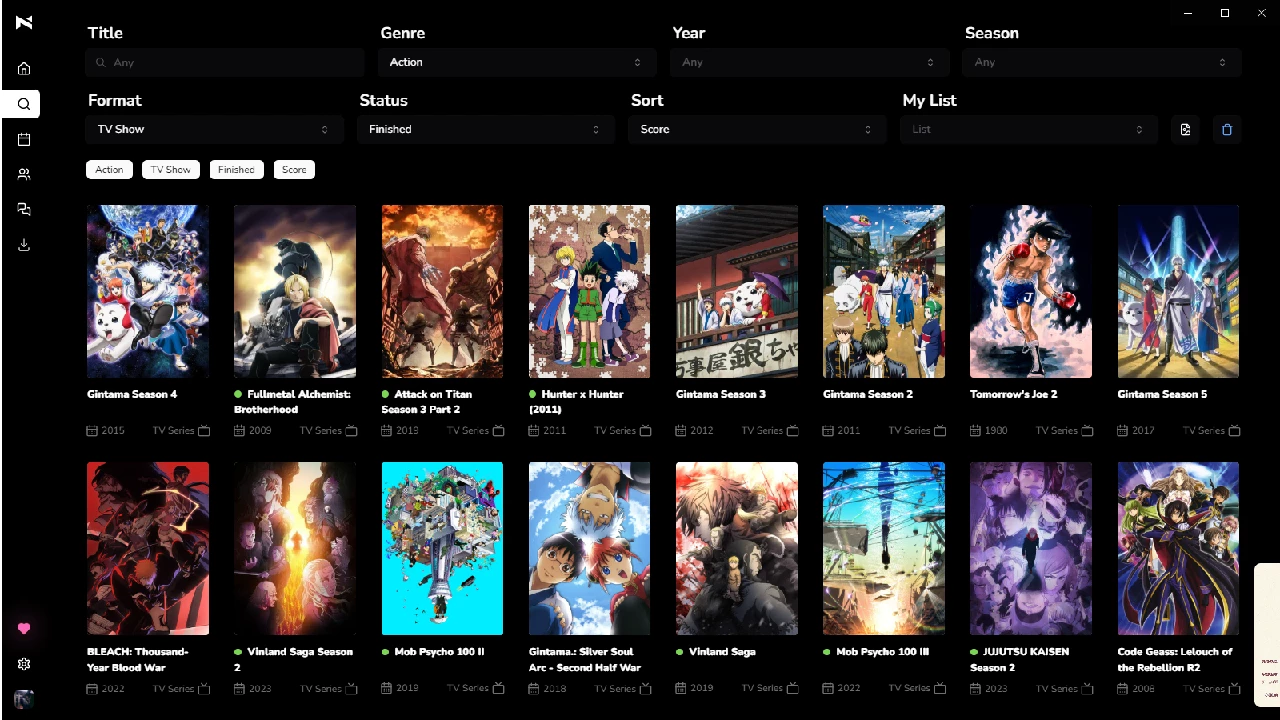Open the users/social icon in sidebar
1280x720 pixels.
click(x=24, y=174)
